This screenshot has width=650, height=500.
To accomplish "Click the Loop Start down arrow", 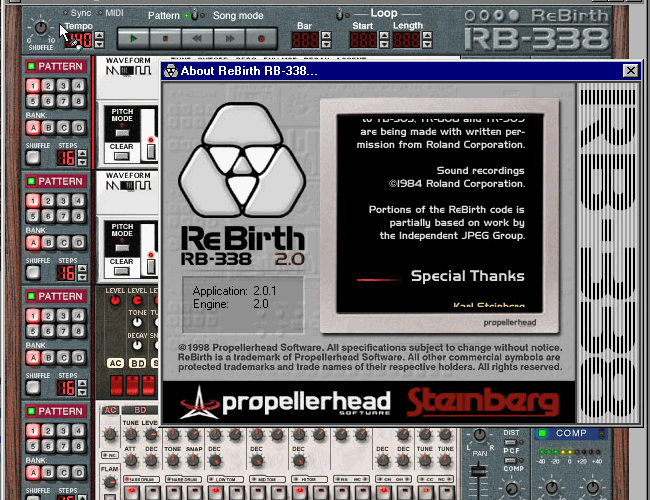I will coord(384,44).
